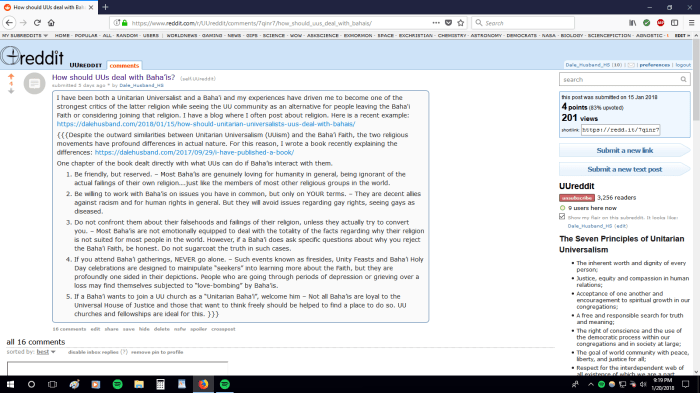The height and width of the screenshot is (393, 700).
Task: Change comment sort order from best
Action: click(46, 352)
